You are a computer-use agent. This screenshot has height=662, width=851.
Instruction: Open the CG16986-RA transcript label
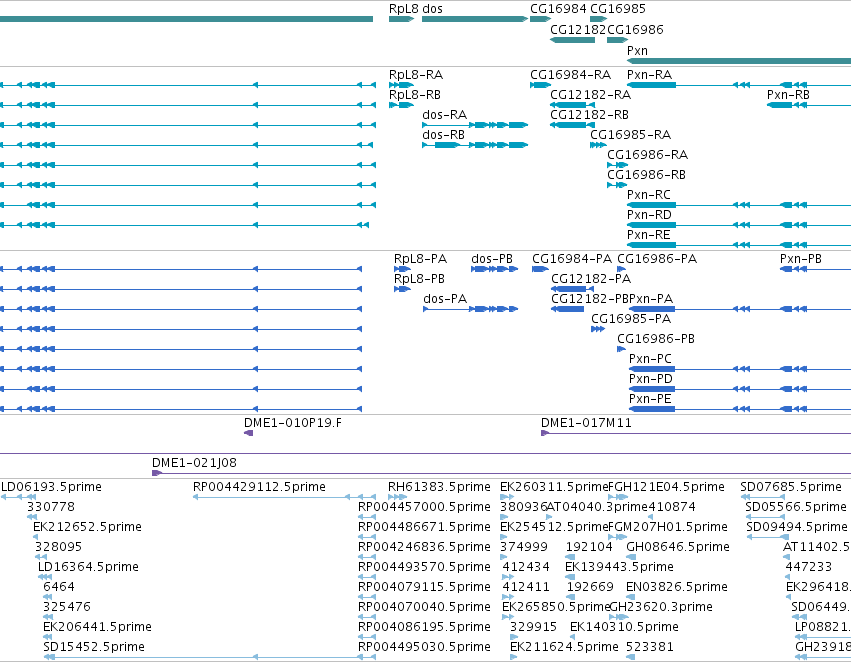[647, 155]
